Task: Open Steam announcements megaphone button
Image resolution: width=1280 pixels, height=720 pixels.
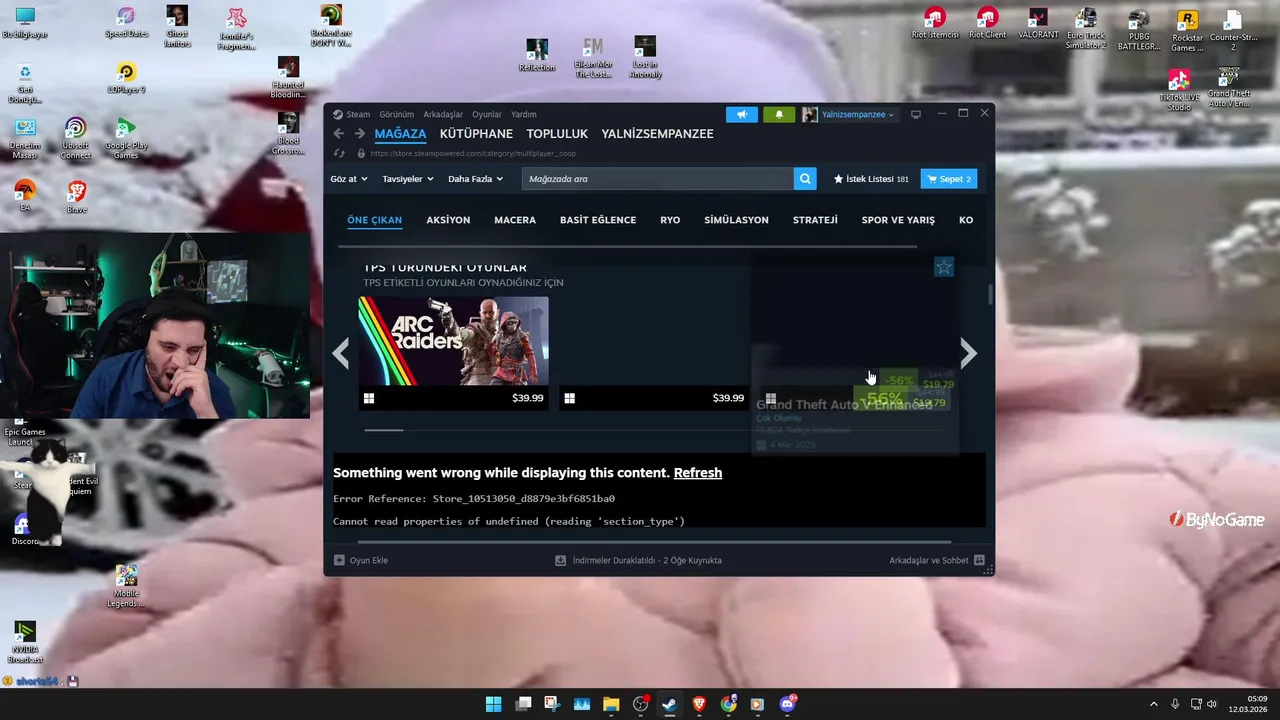Action: tap(742, 114)
